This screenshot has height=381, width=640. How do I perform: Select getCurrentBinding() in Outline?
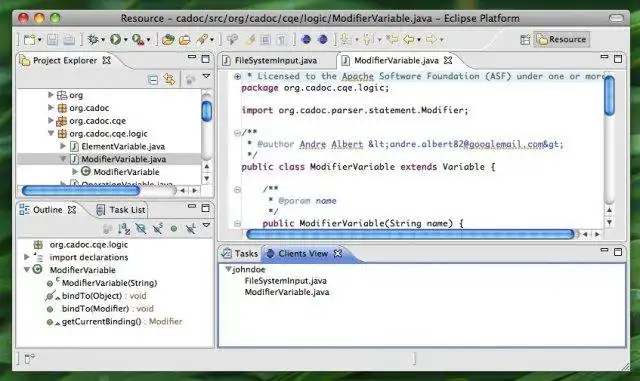click(x=114, y=321)
